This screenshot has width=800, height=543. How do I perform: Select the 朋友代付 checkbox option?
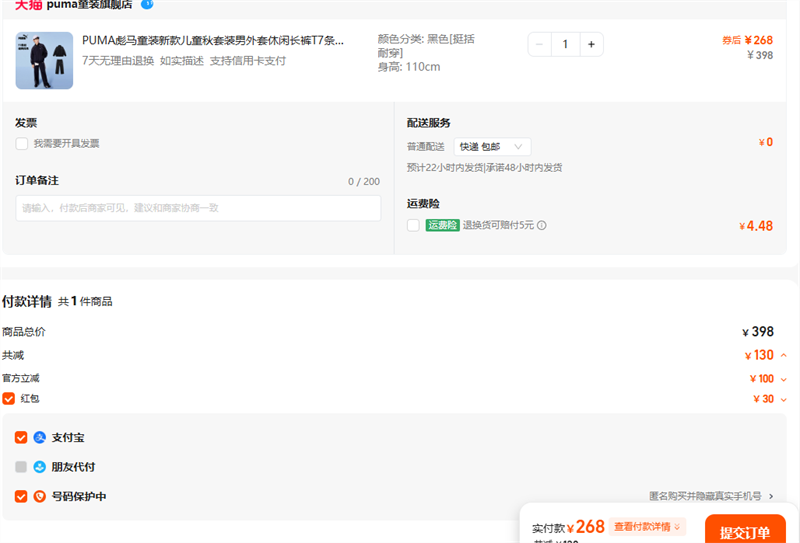click(21, 467)
